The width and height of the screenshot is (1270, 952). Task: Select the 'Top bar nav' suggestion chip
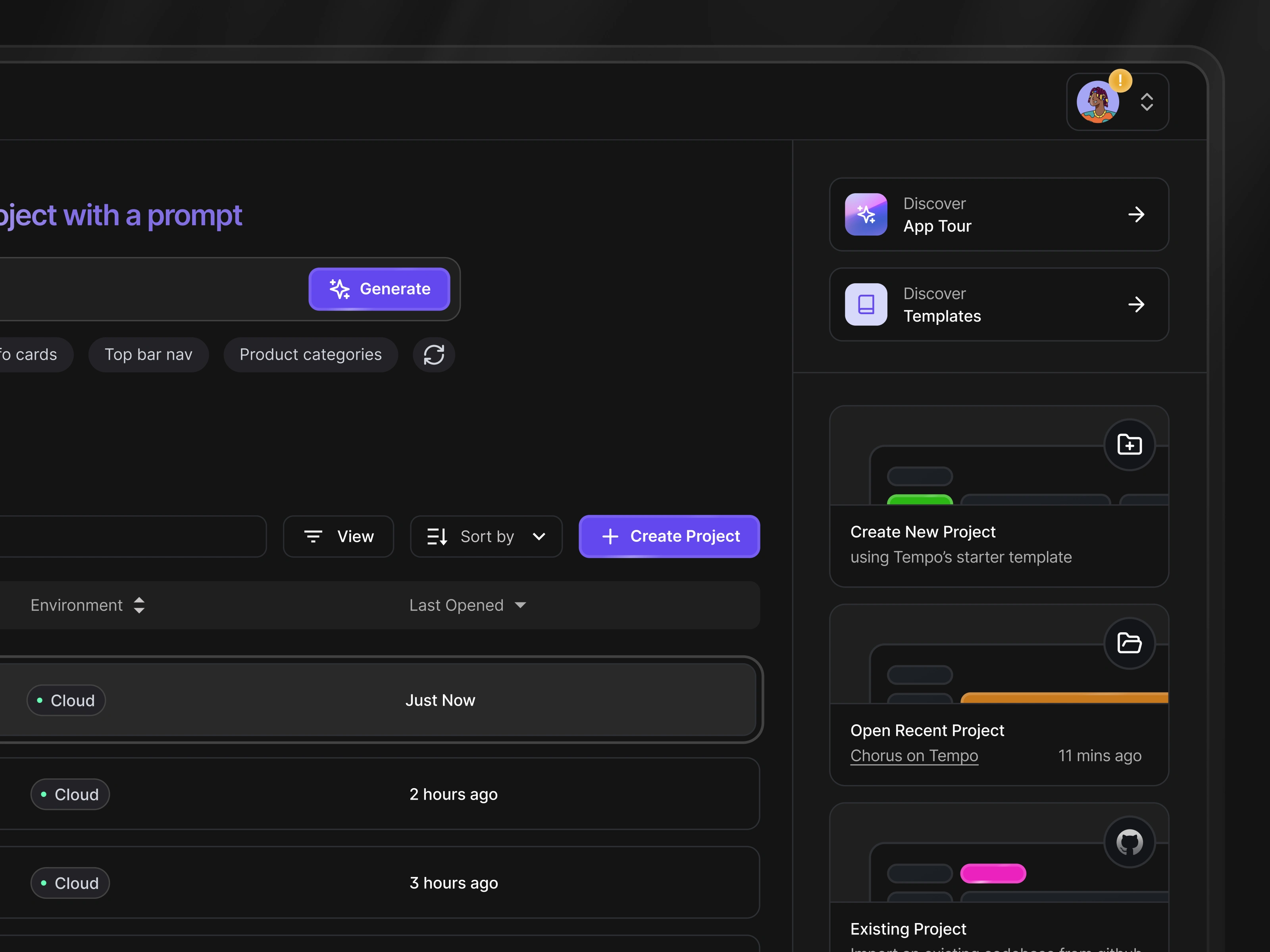149,355
